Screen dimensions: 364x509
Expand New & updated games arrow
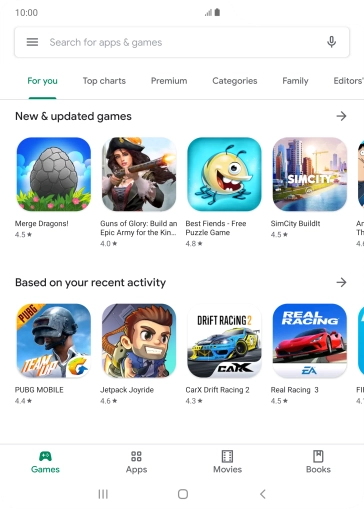[341, 116]
